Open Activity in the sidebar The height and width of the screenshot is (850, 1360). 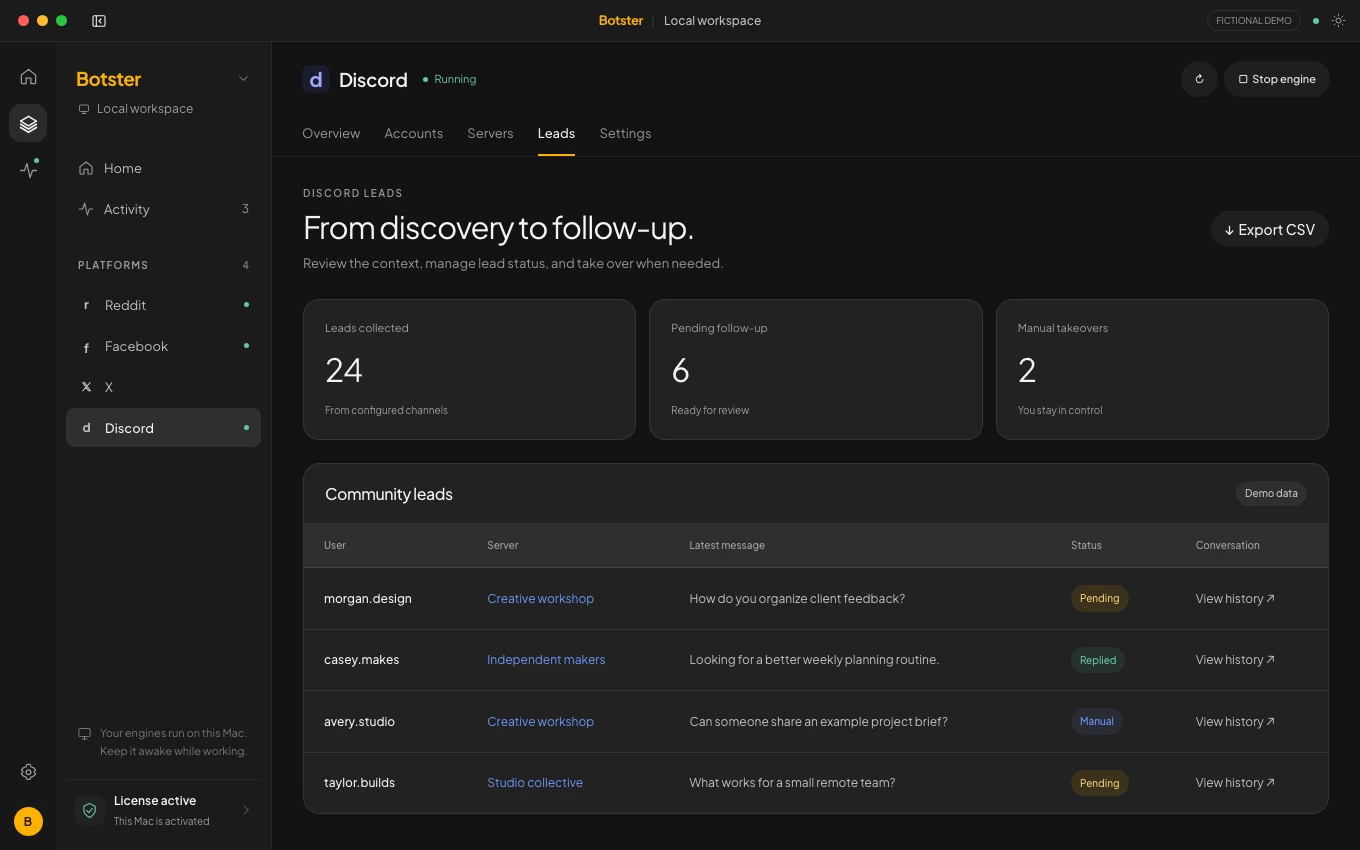[163, 209]
